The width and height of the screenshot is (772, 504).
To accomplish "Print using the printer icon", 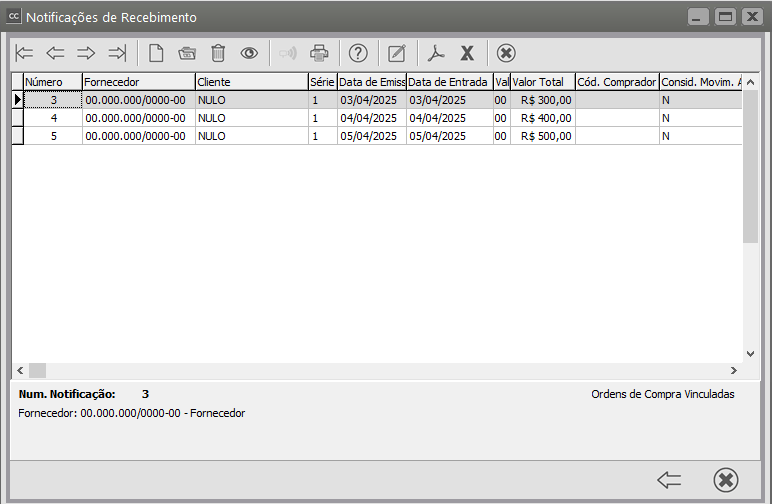I will [x=319, y=53].
